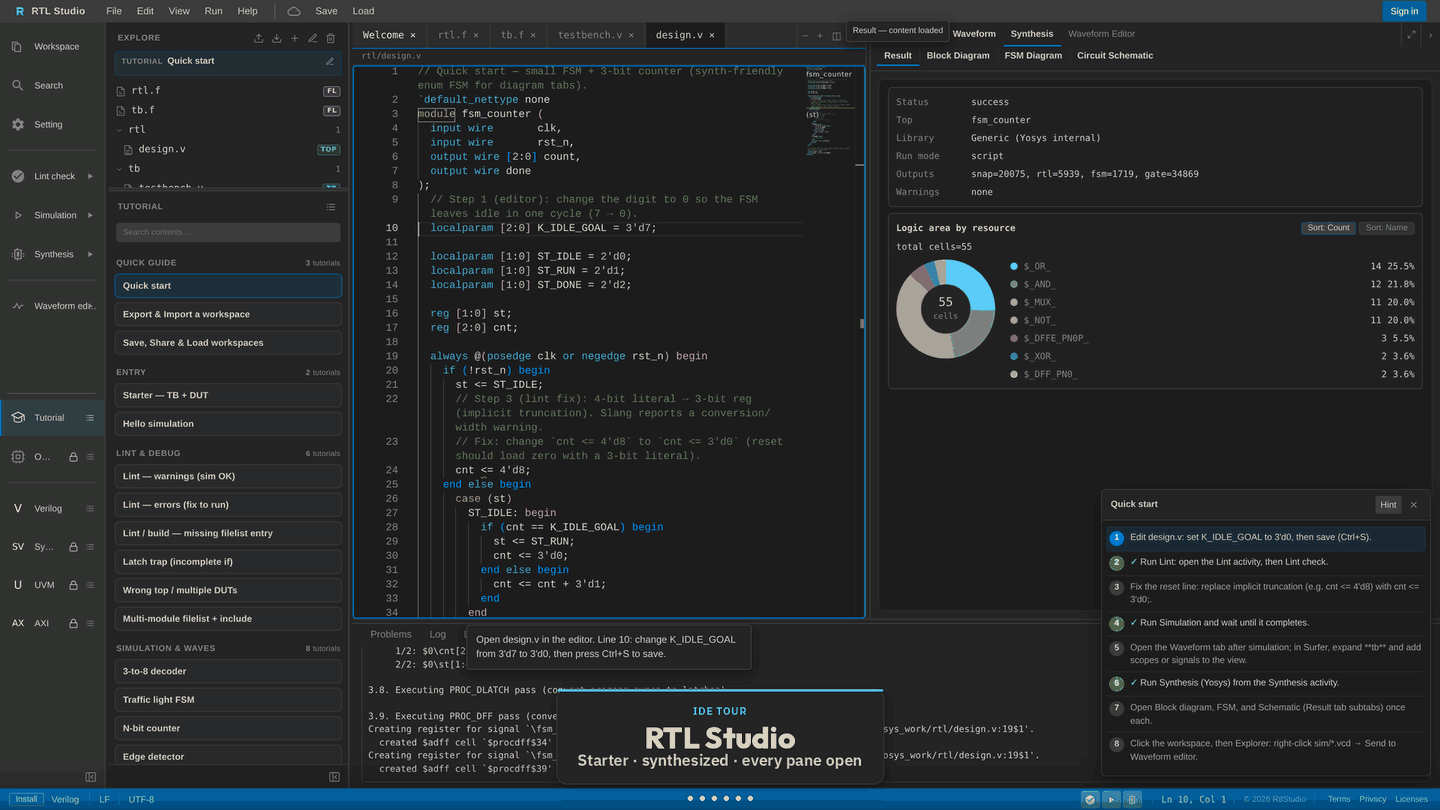Click Save in the top bar
Viewport: 1440px width, 810px height.
[326, 11]
